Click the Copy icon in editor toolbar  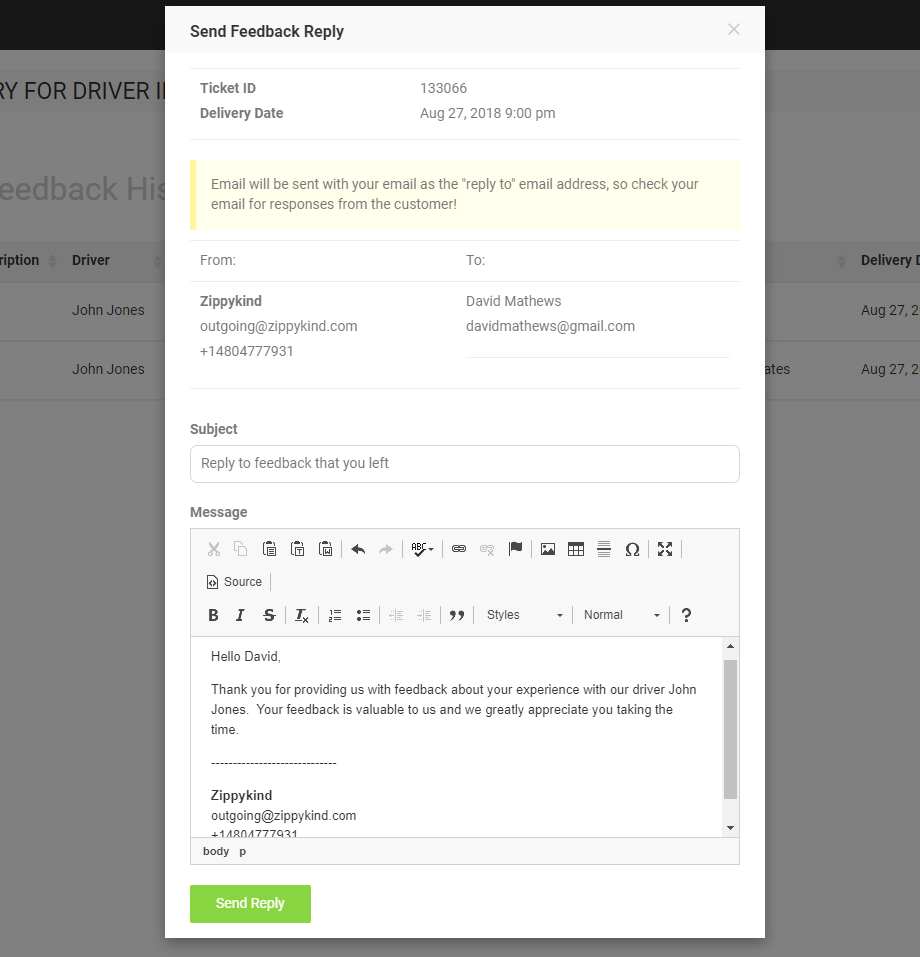[241, 549]
